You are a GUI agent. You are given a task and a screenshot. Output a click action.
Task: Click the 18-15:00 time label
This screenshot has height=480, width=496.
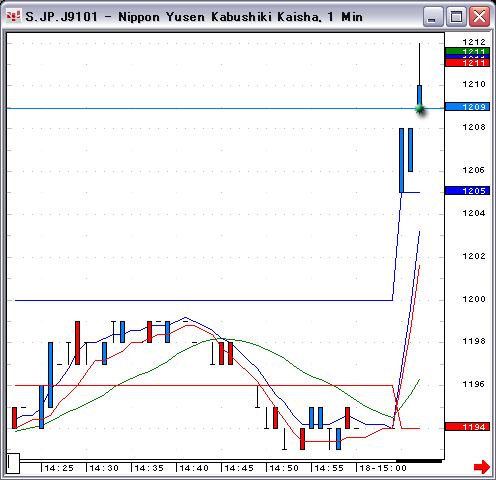tap(383, 468)
